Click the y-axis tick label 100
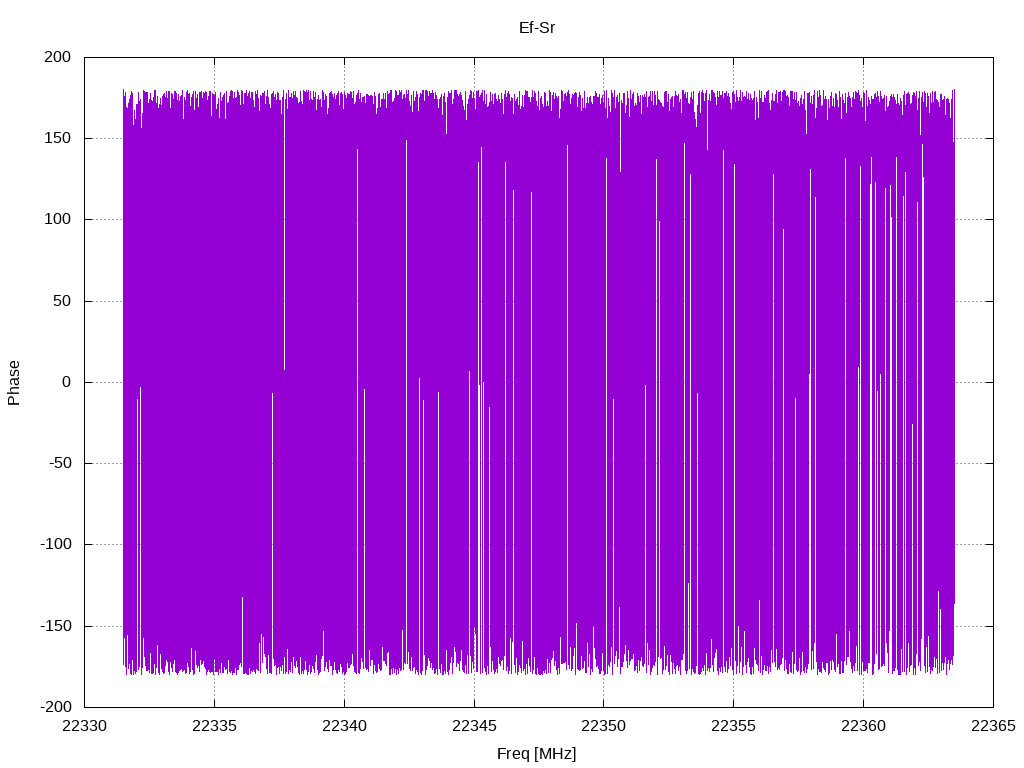This screenshot has height=768, width=1024. [57, 219]
